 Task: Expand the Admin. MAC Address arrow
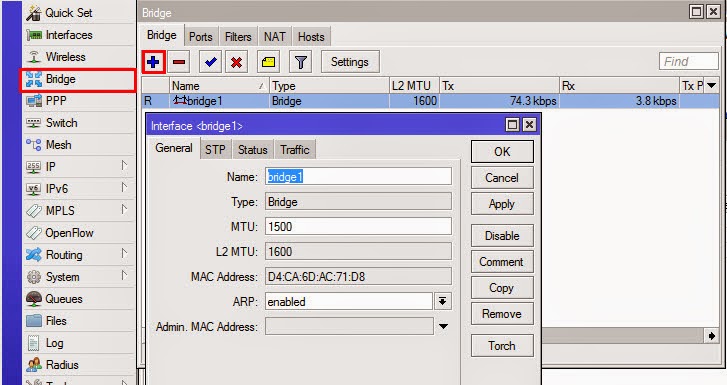(443, 327)
